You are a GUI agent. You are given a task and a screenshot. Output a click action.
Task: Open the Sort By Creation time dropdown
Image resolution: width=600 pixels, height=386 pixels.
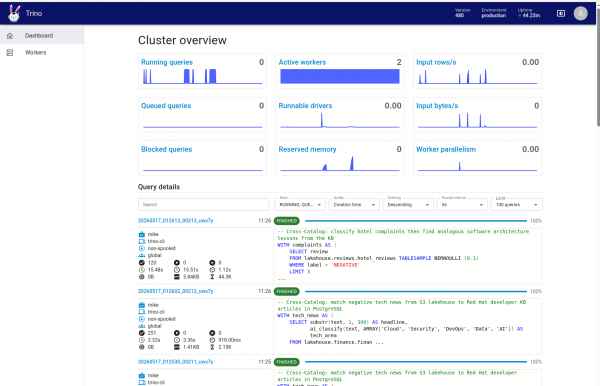(354, 204)
